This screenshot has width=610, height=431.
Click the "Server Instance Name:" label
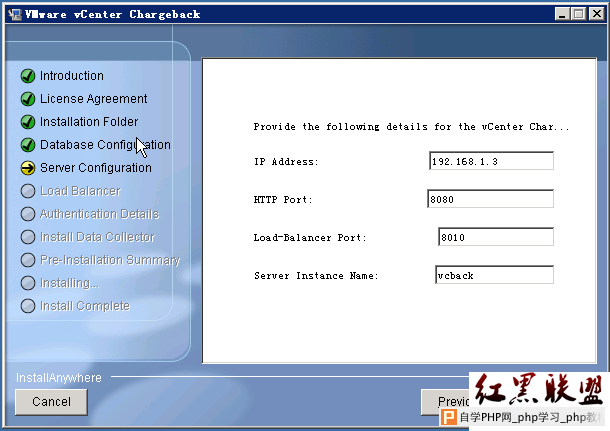tap(316, 275)
